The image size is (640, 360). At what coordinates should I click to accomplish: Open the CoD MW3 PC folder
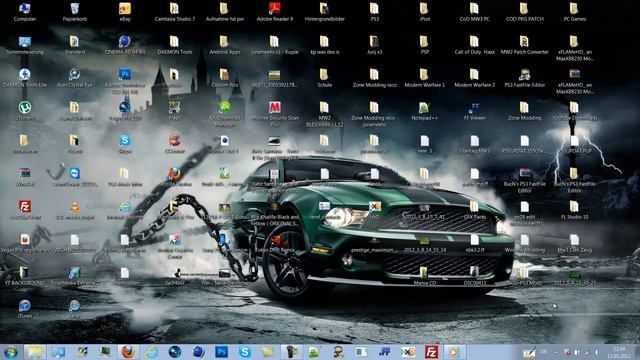click(x=475, y=12)
